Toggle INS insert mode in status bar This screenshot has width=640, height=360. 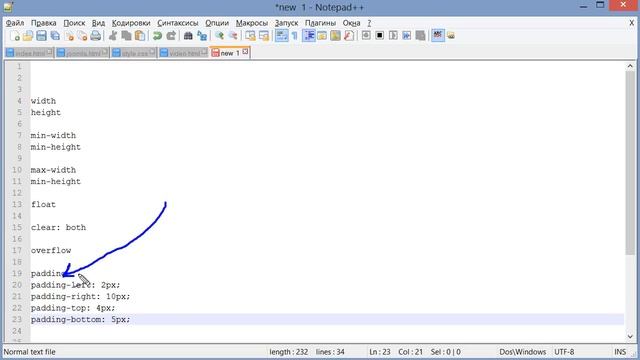pyautogui.click(x=620, y=352)
